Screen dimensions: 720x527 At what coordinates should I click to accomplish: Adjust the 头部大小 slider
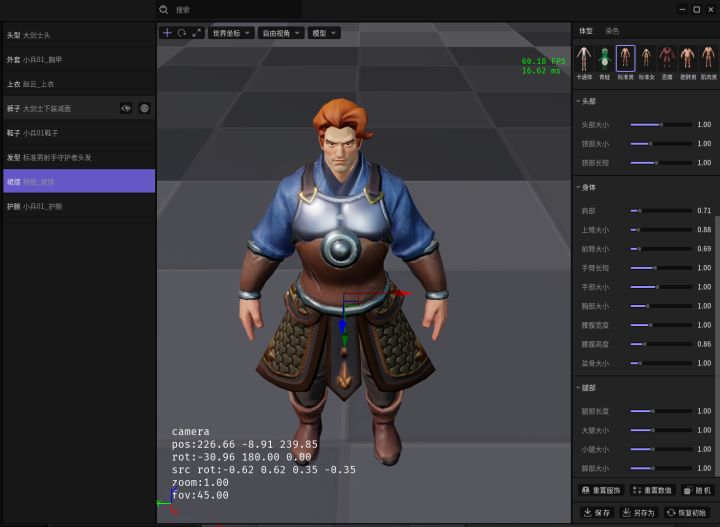[661, 124]
